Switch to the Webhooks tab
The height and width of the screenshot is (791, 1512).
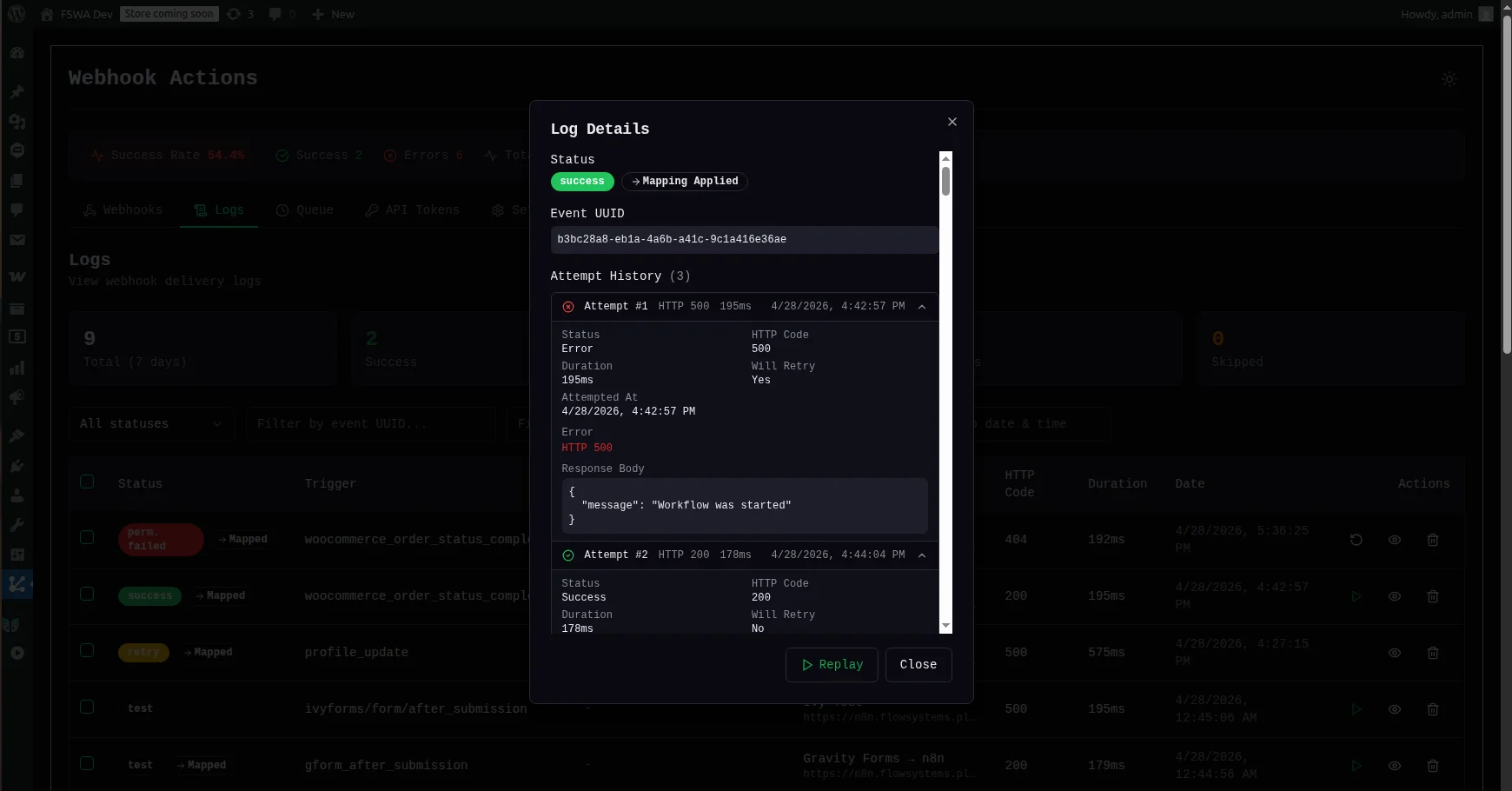[123, 210]
